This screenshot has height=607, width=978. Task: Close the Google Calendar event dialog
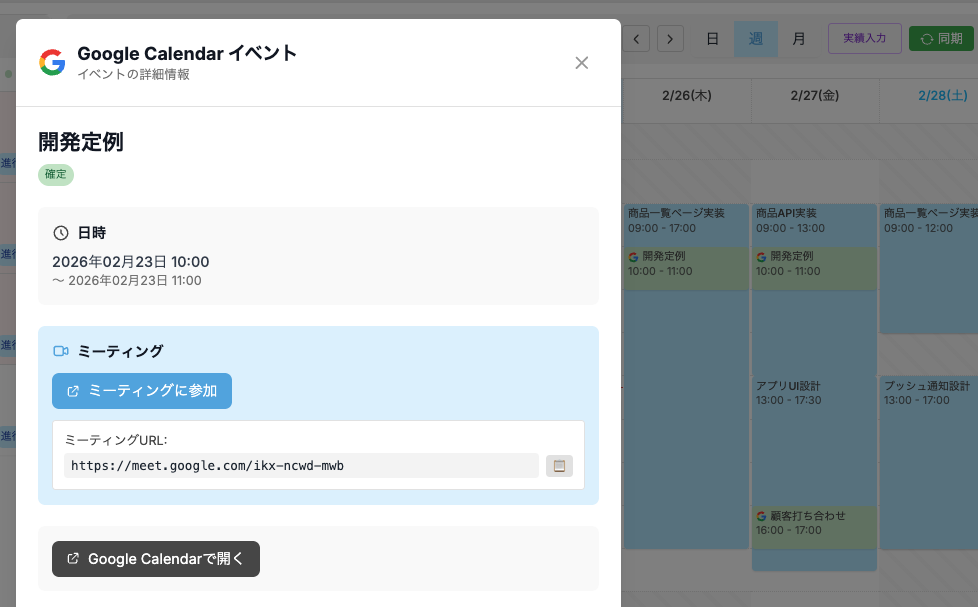pos(582,62)
